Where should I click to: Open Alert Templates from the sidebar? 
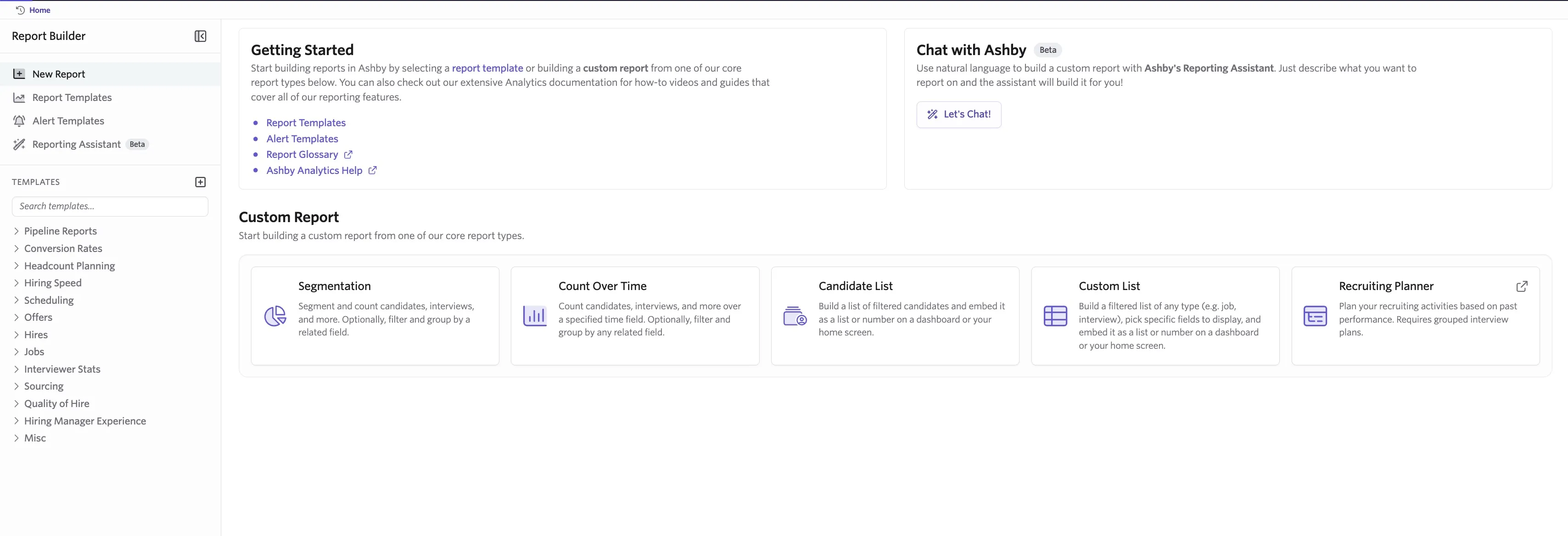click(x=110, y=121)
